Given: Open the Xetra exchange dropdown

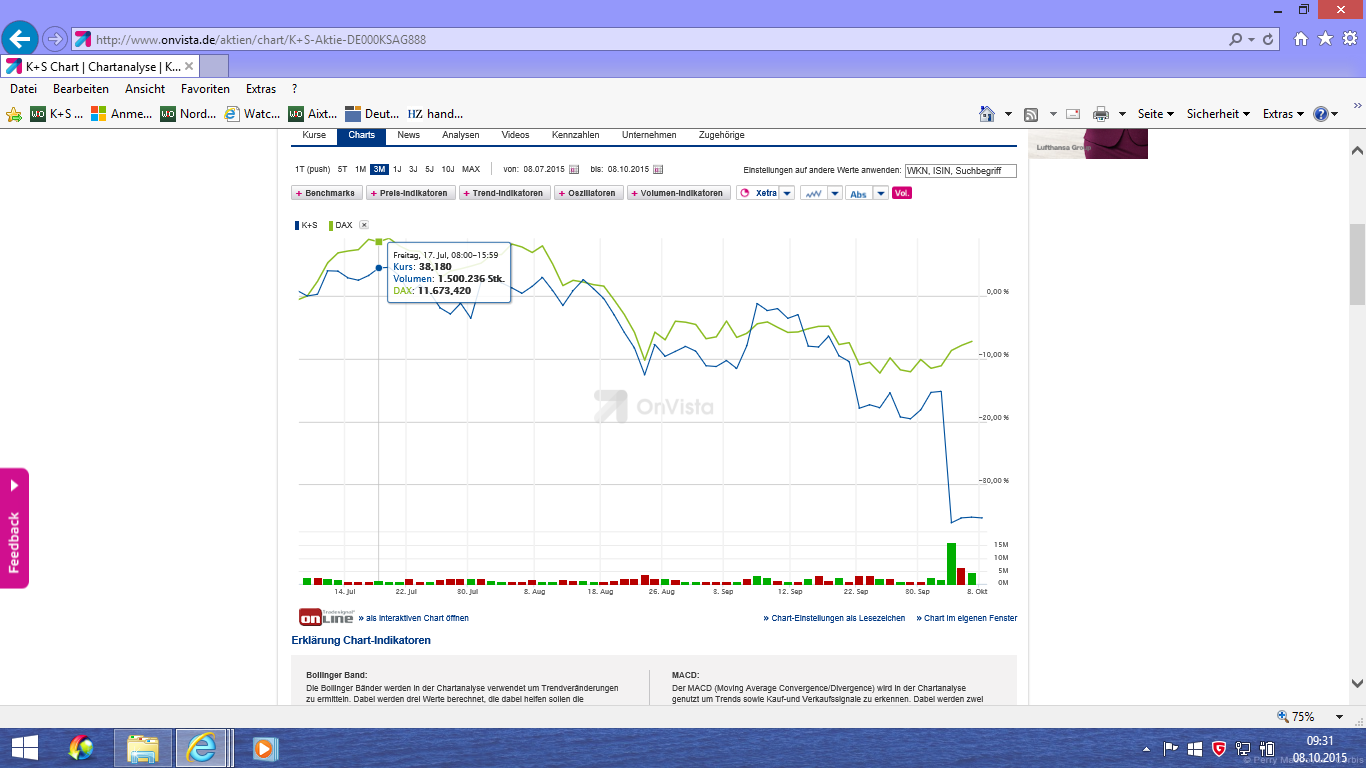Looking at the screenshot, I should tap(787, 193).
